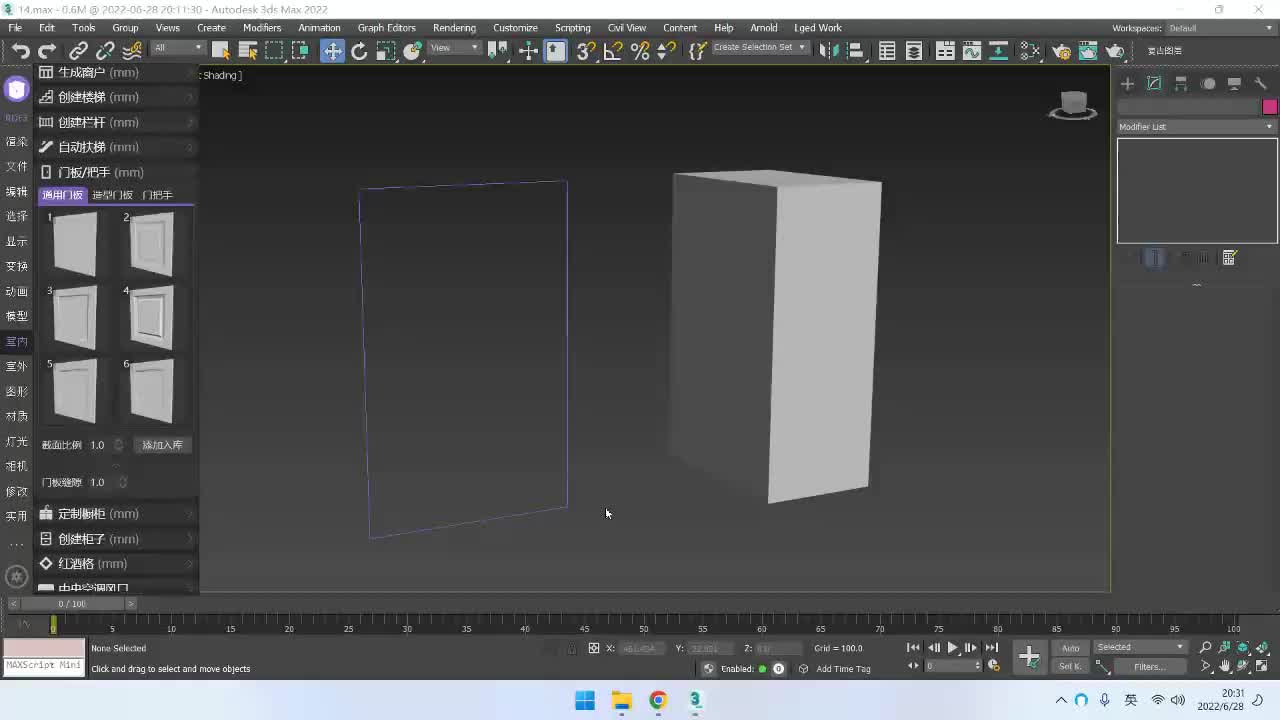
Task: Open the Utilities wrench panel
Action: (1261, 84)
